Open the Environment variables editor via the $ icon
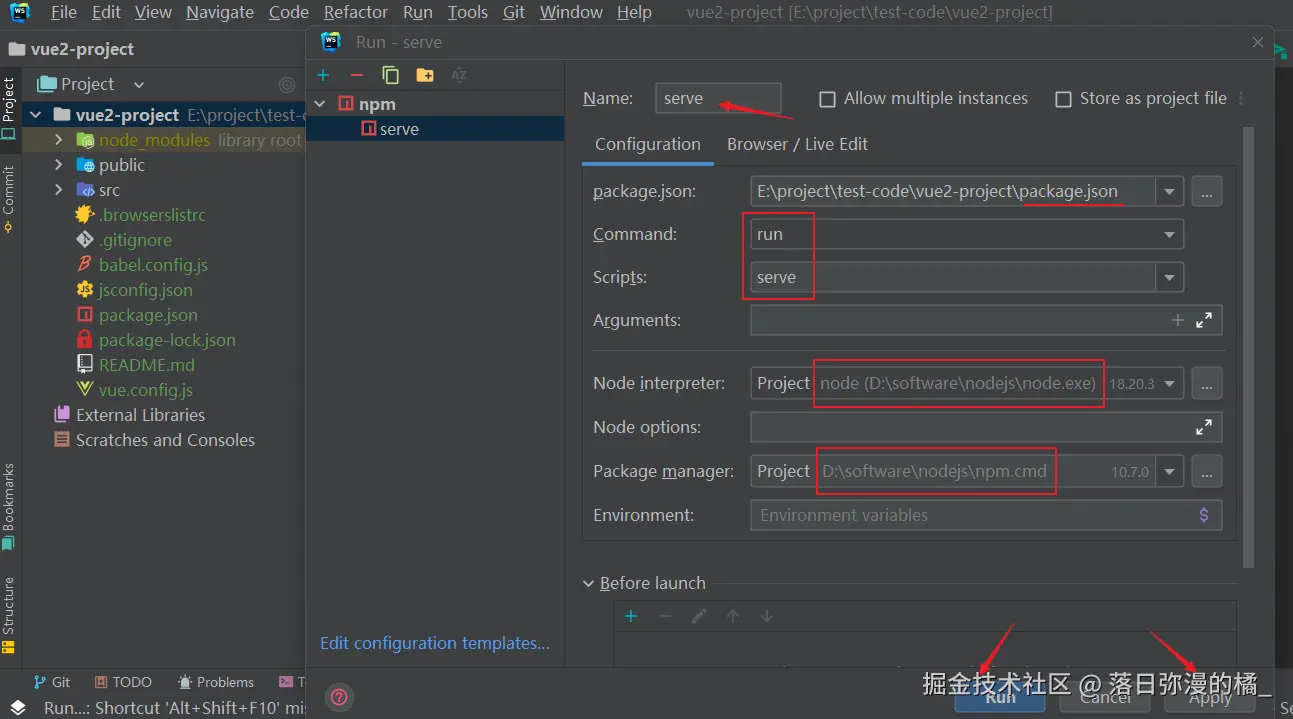1293x719 pixels. click(1204, 514)
